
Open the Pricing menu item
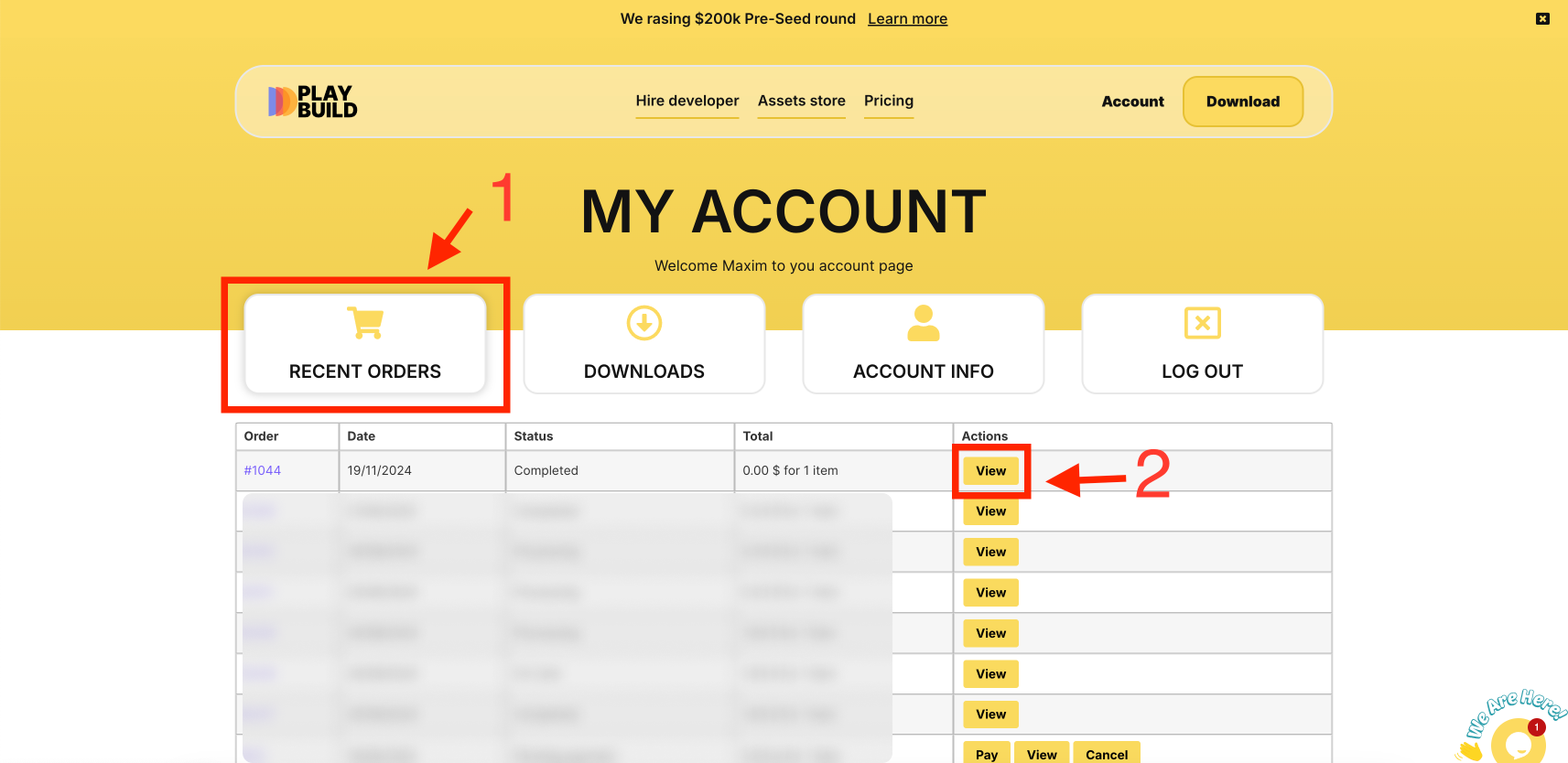(888, 101)
